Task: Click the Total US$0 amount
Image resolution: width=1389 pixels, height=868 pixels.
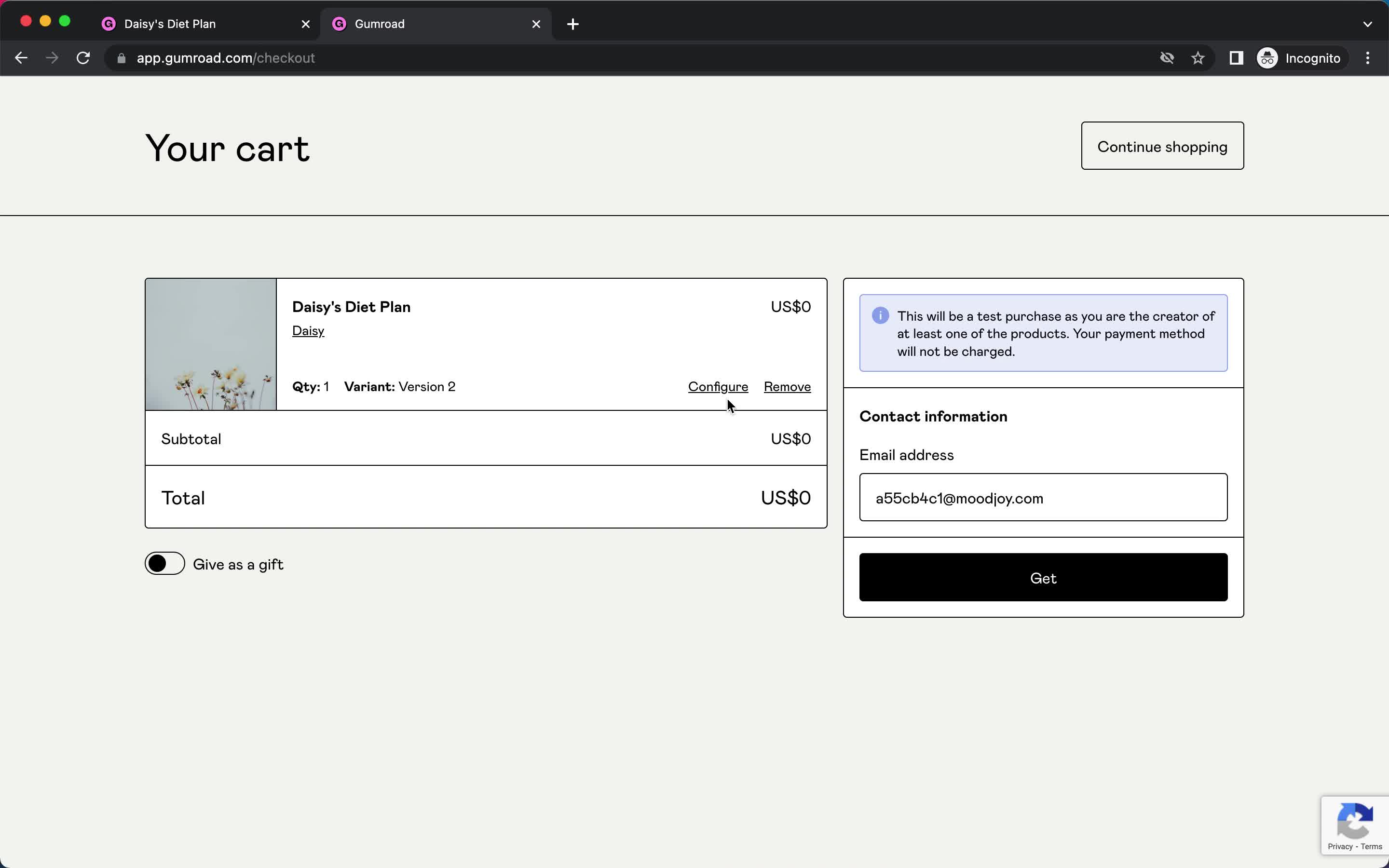Action: click(x=785, y=498)
